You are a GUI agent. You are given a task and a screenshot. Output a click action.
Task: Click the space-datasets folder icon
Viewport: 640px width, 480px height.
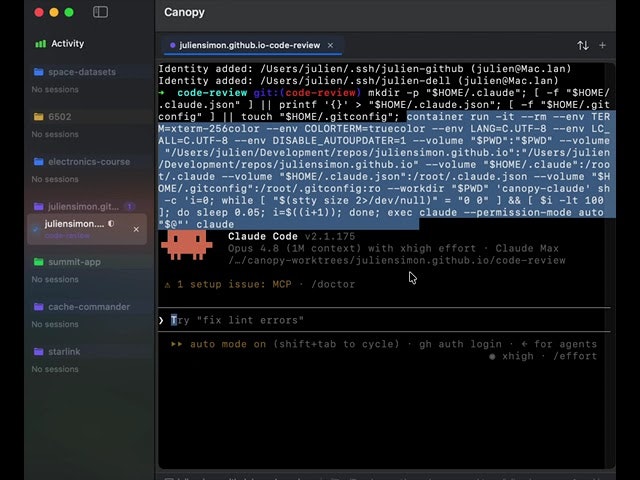[x=39, y=72]
